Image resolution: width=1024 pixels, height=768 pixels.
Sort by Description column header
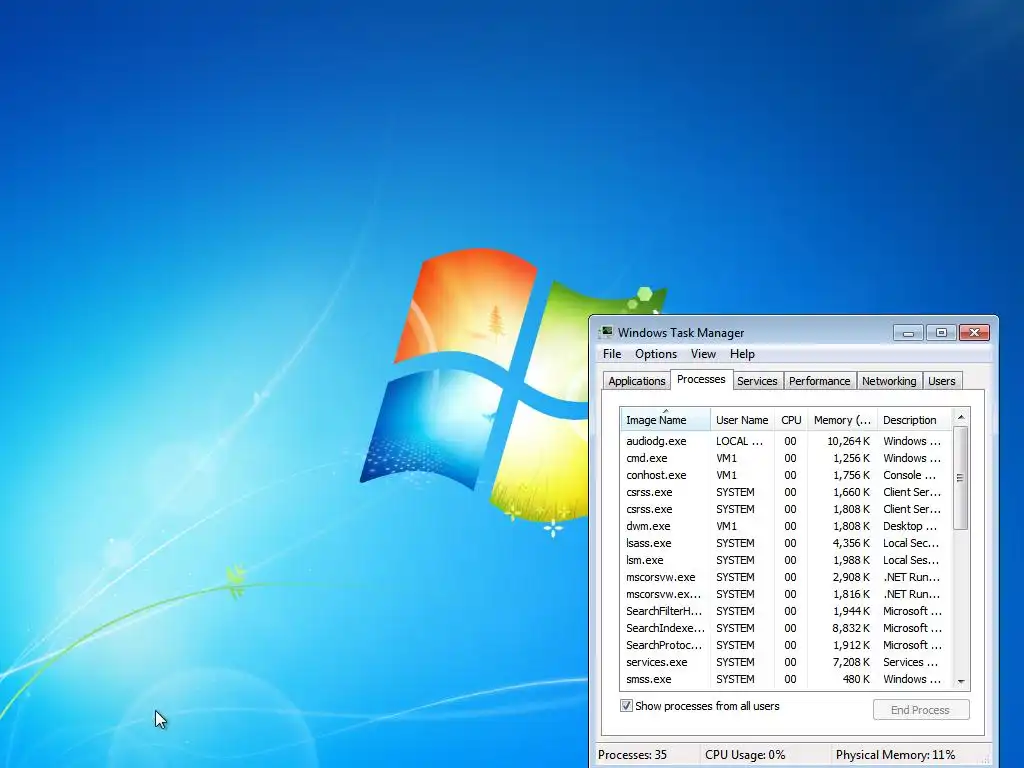point(914,420)
